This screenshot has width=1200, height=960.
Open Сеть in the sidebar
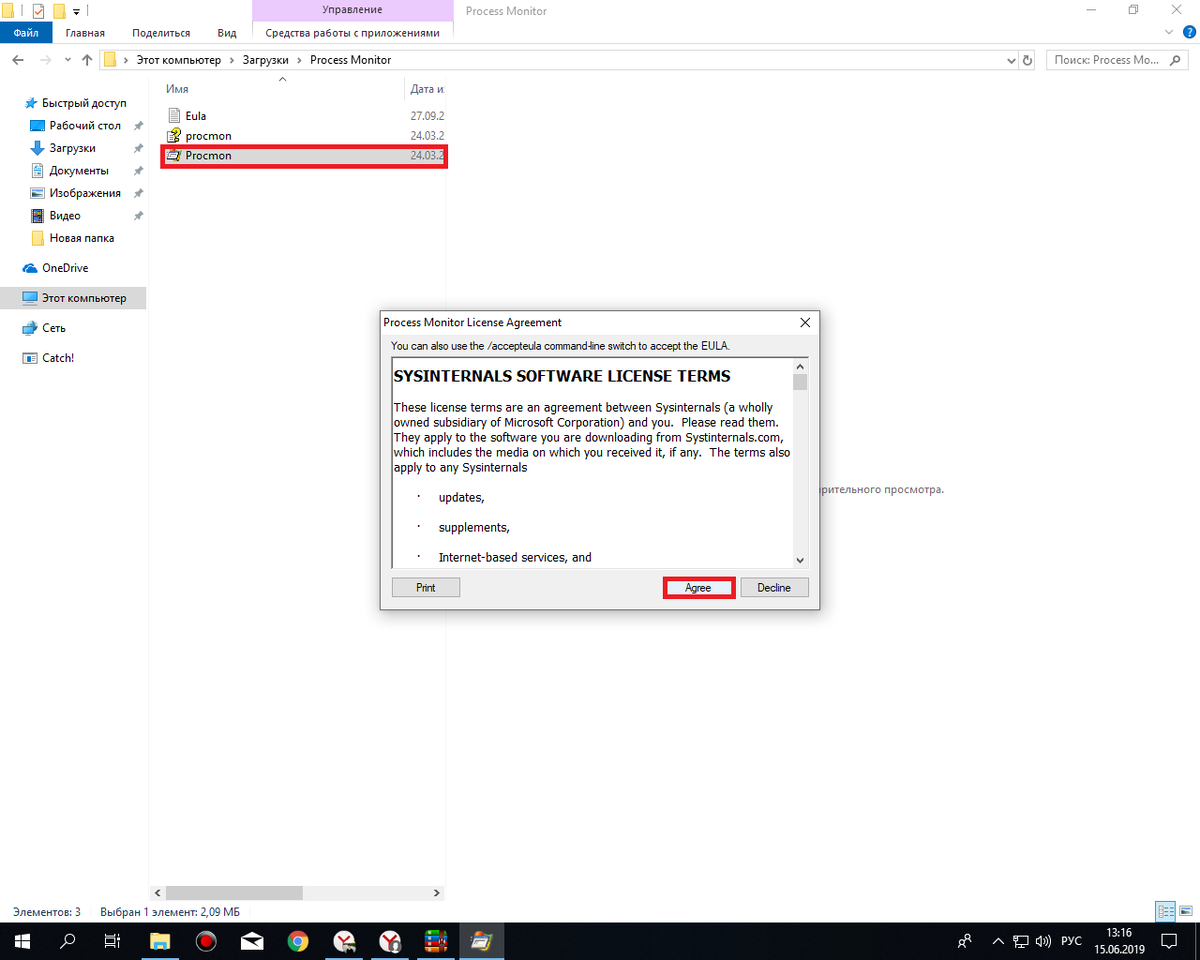54,328
